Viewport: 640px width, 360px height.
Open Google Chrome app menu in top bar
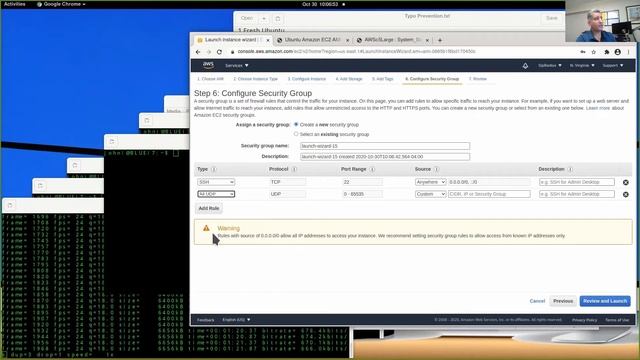tap(61, 4)
